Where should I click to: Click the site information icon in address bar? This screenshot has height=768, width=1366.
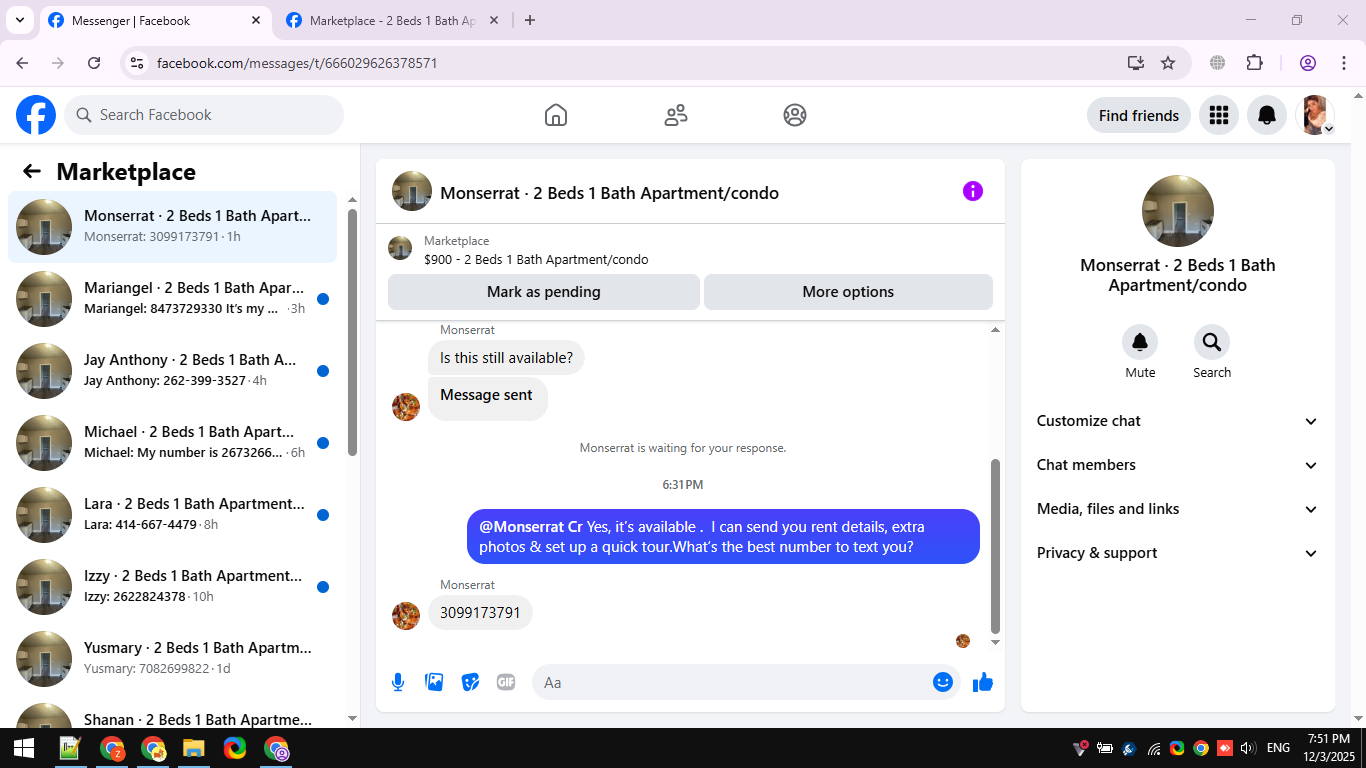(x=138, y=63)
